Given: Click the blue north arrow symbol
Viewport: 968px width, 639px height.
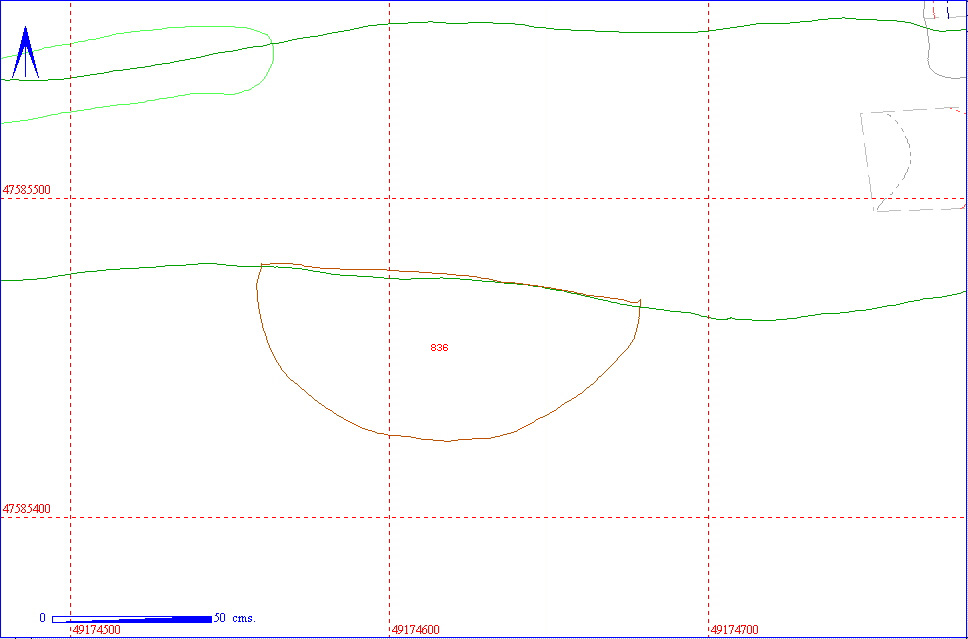Looking at the screenshot, I should click(x=25, y=52).
